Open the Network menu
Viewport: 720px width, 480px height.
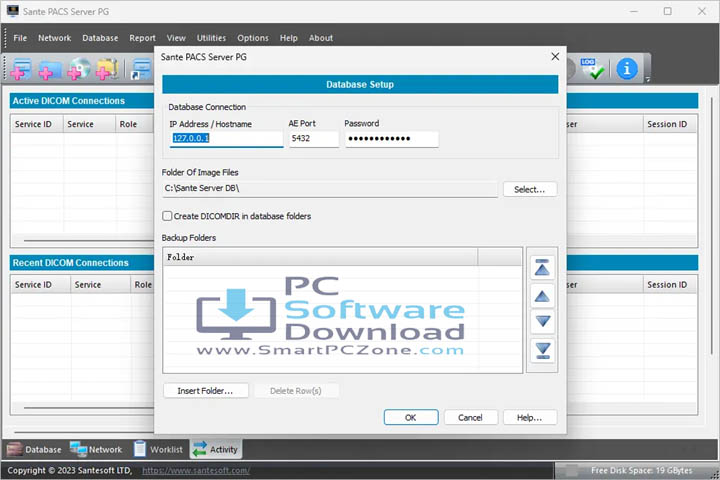coord(55,38)
